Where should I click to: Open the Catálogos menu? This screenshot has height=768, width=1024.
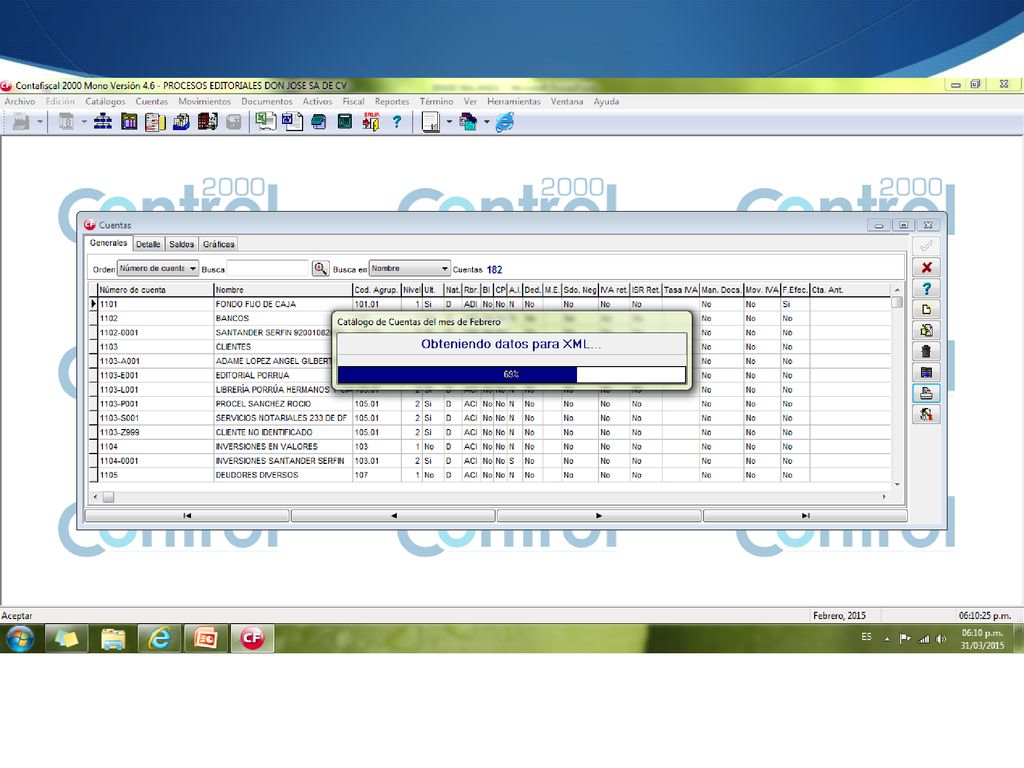105,101
